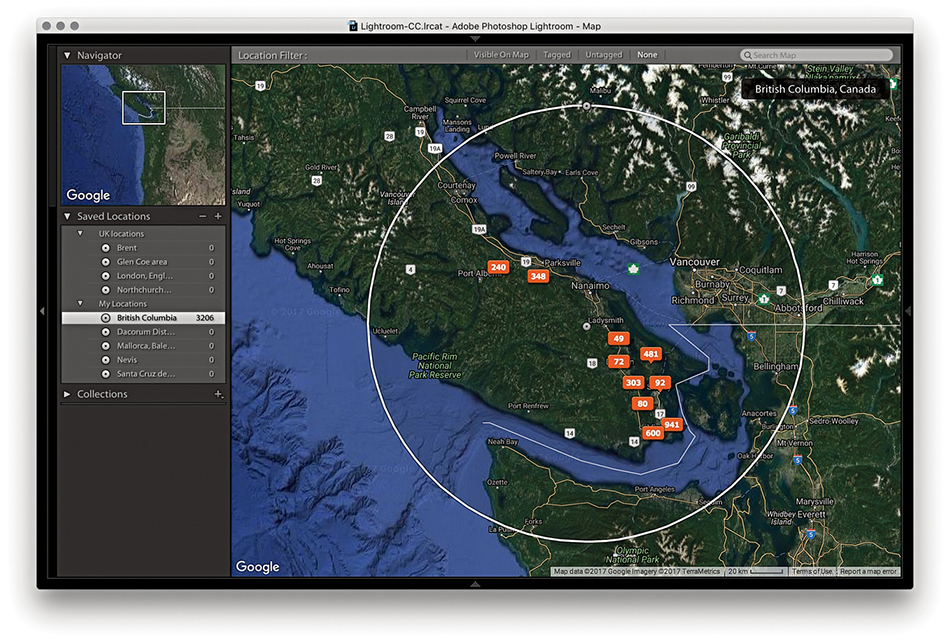Click Report a map error link
Screen dimensions: 950x641
868,571
